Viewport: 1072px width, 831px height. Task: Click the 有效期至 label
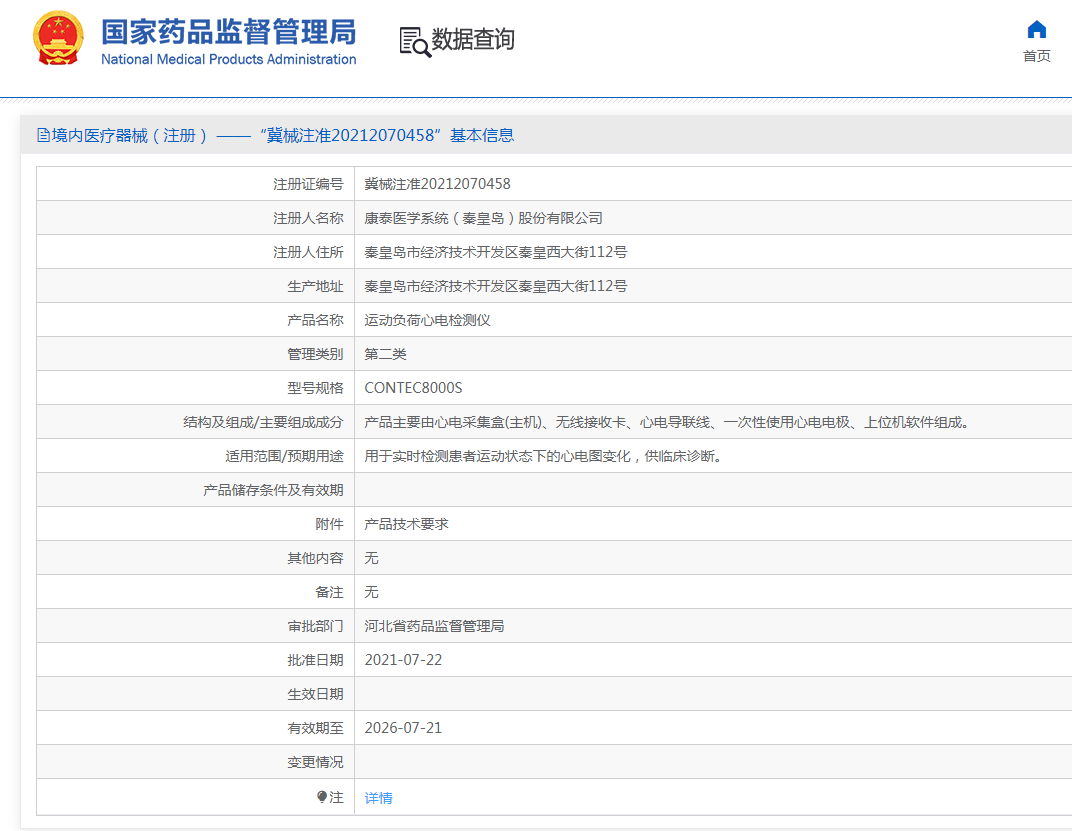click(x=314, y=728)
